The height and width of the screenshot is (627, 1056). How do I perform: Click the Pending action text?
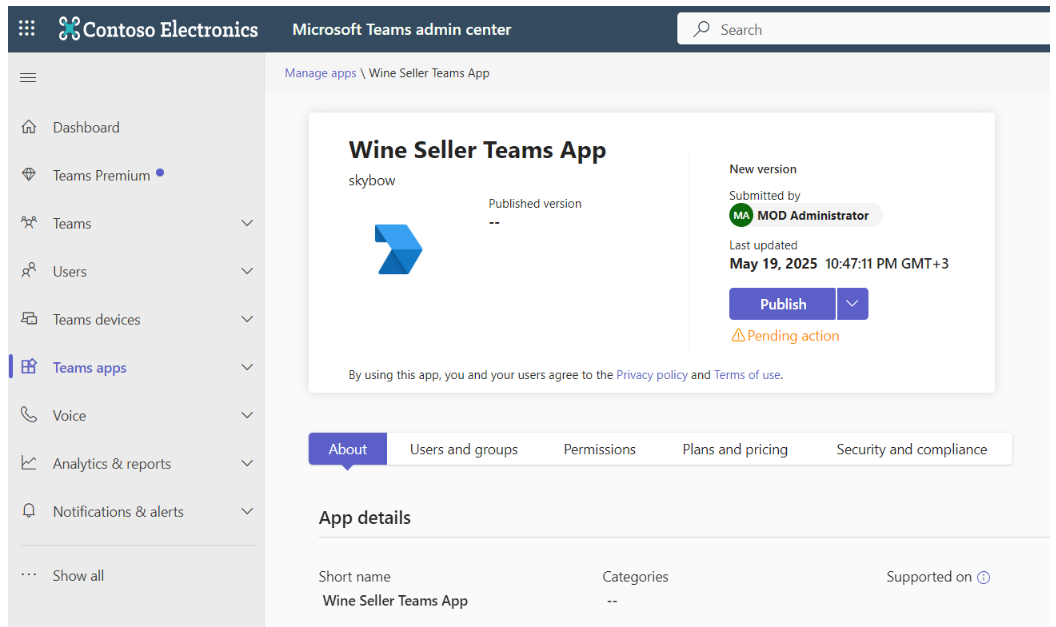pyautogui.click(x=793, y=335)
